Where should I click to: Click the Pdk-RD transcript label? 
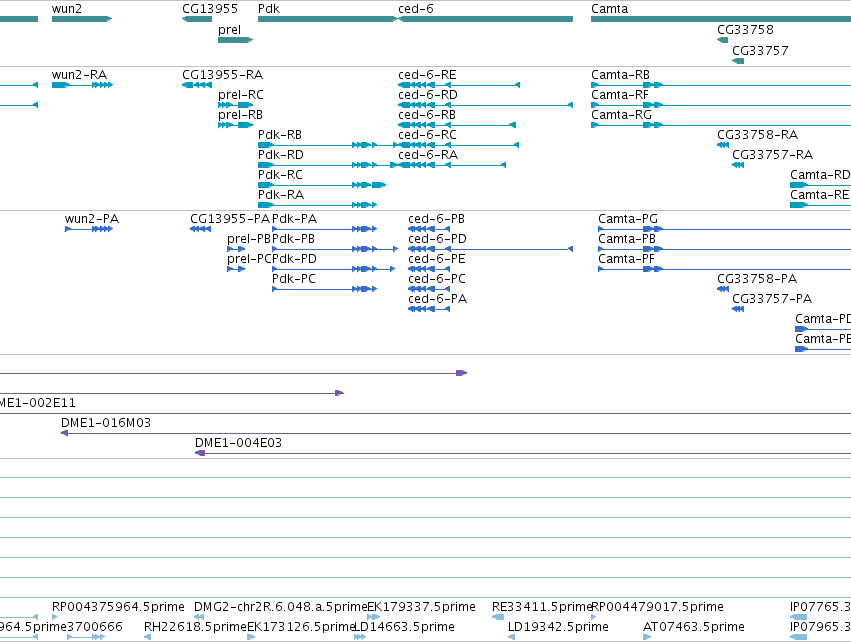coord(281,155)
